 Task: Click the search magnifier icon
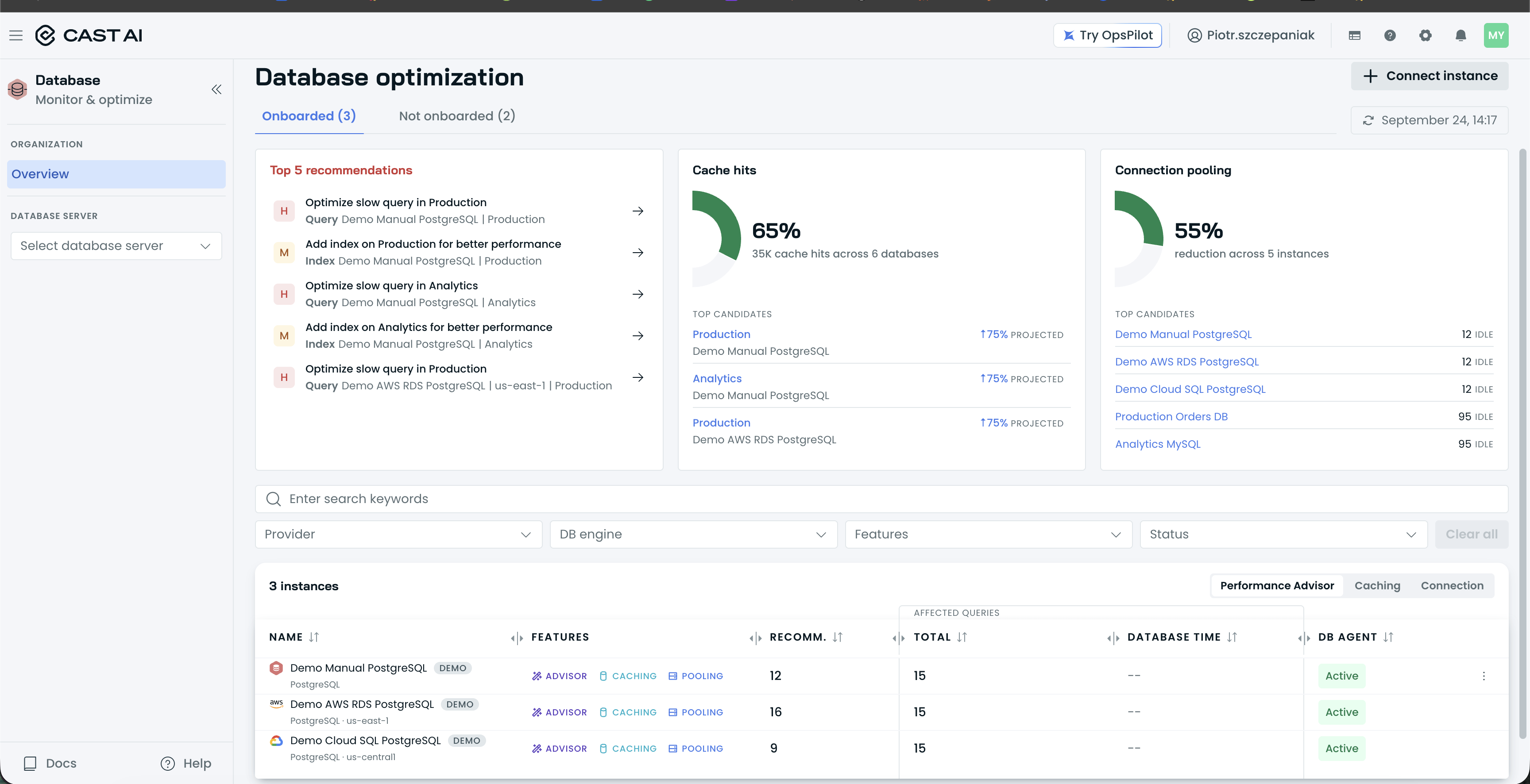273,499
